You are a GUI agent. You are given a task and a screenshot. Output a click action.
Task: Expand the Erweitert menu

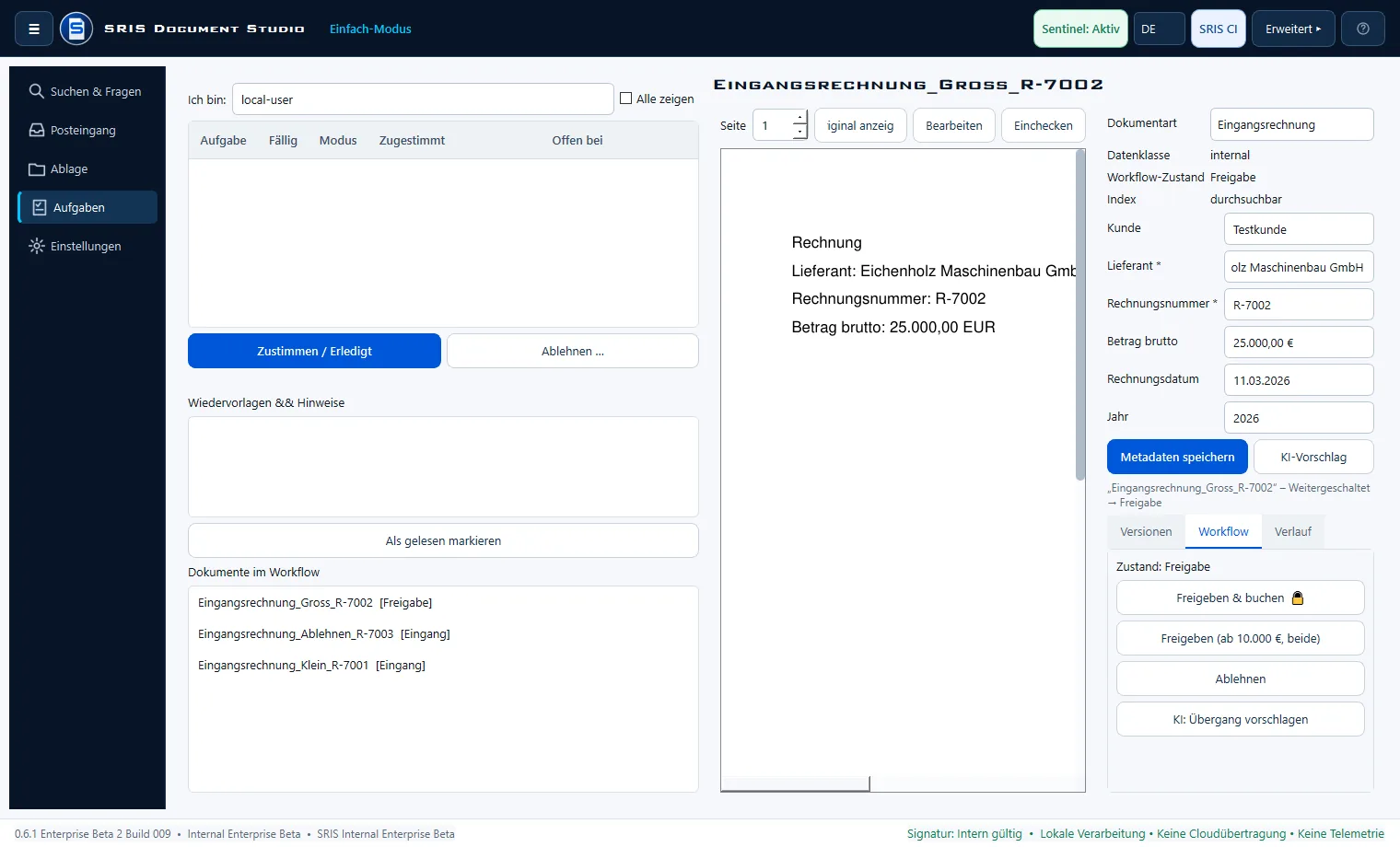1293,29
